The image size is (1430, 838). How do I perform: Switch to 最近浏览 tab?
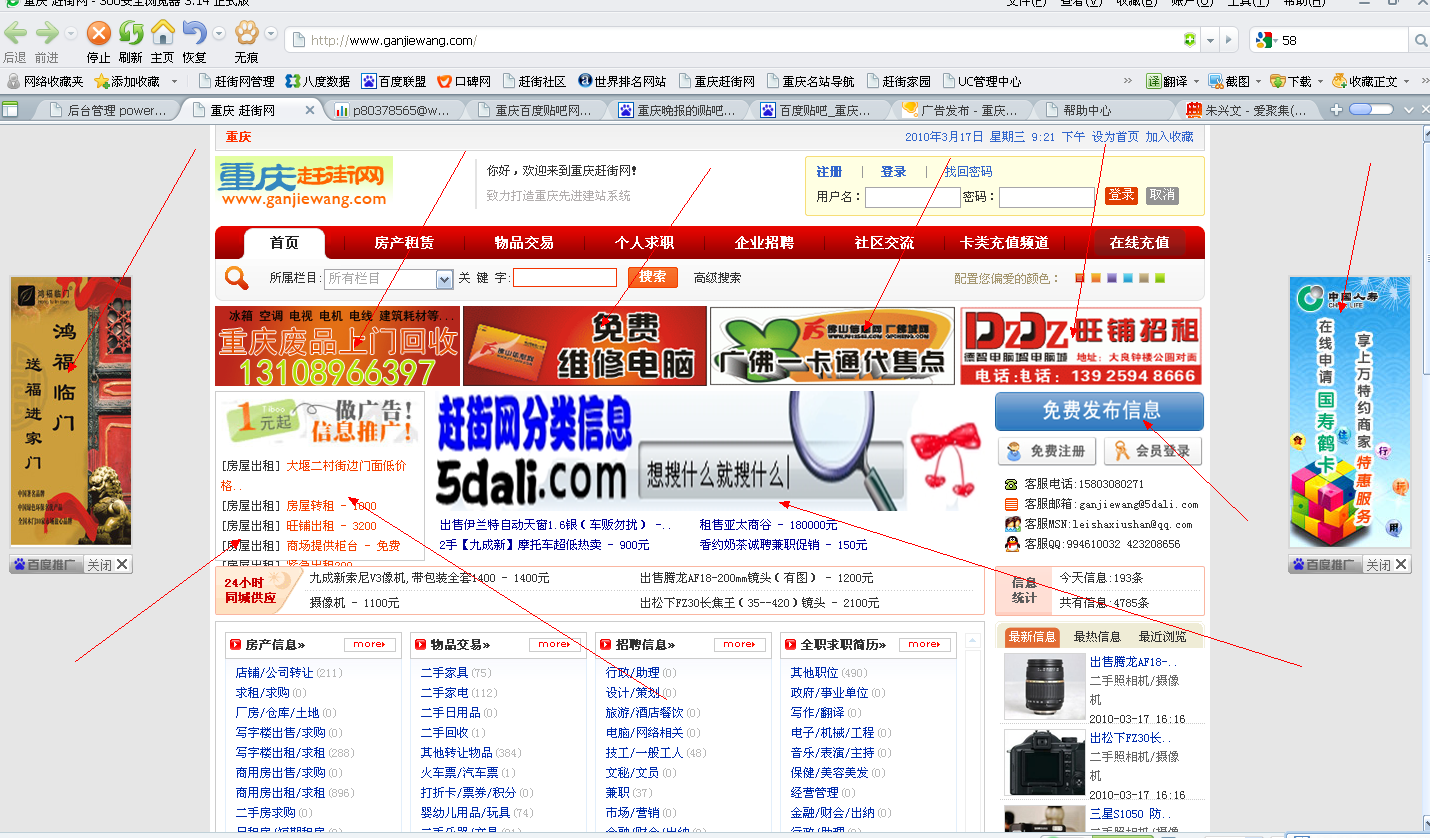coord(1162,637)
